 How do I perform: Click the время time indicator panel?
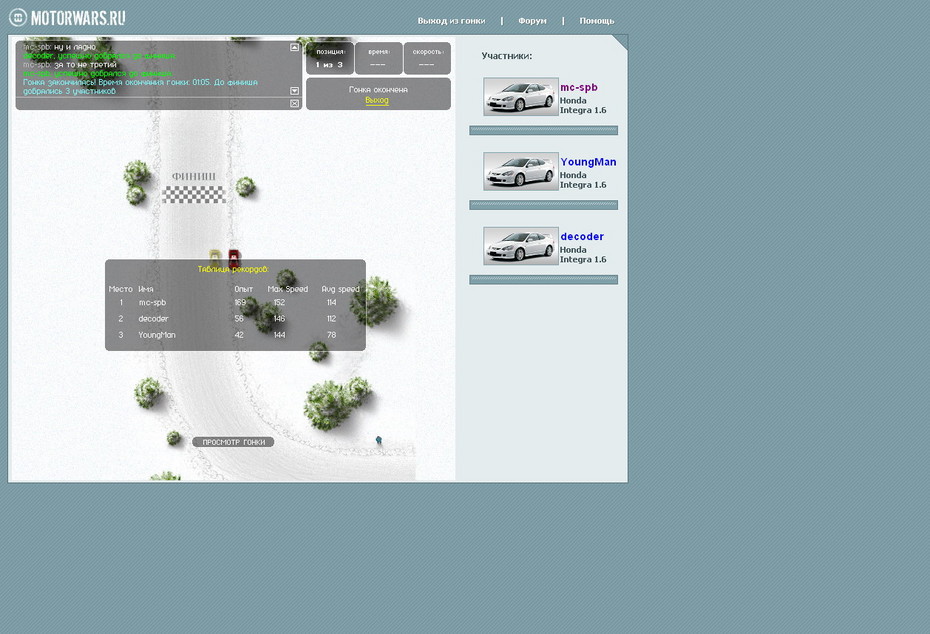point(378,58)
